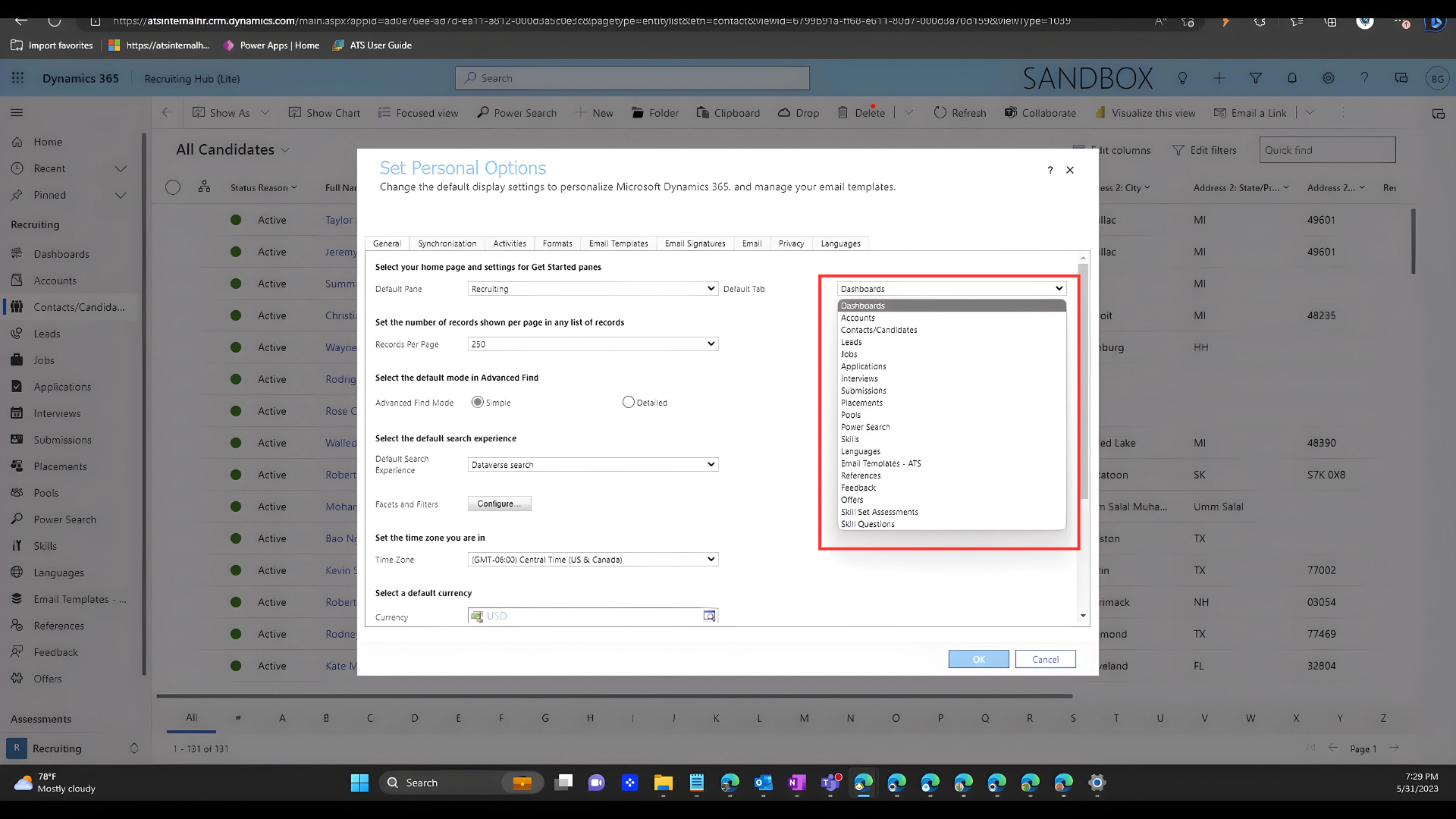Open the advanced filter funnel icon in header

pos(1255,78)
